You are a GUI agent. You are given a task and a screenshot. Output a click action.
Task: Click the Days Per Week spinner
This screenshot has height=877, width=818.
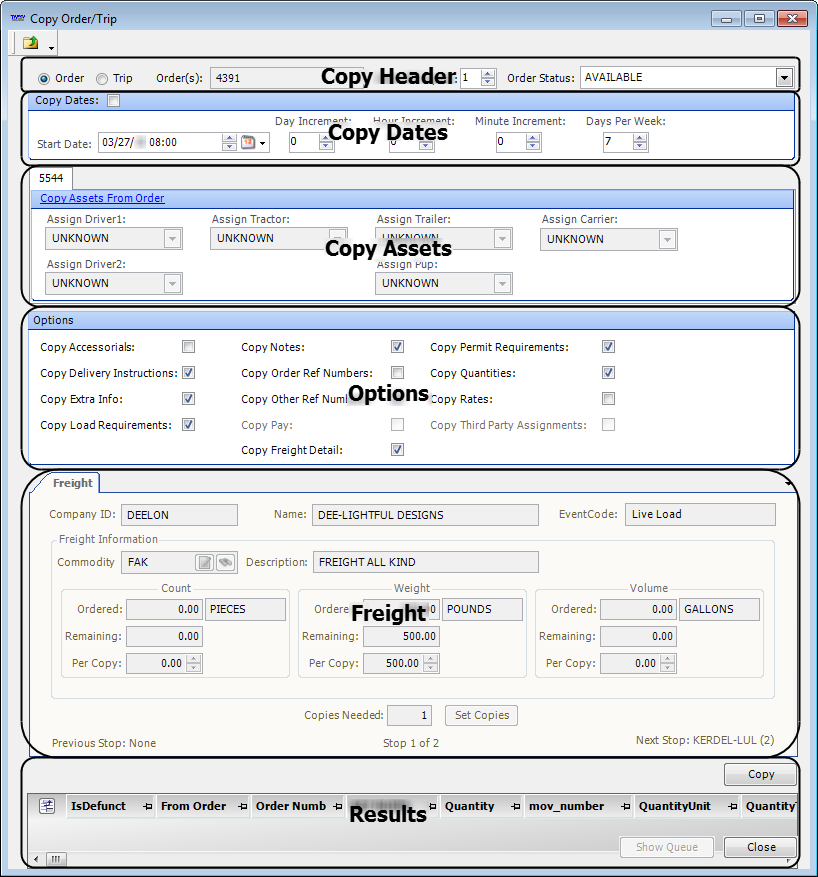(x=640, y=142)
